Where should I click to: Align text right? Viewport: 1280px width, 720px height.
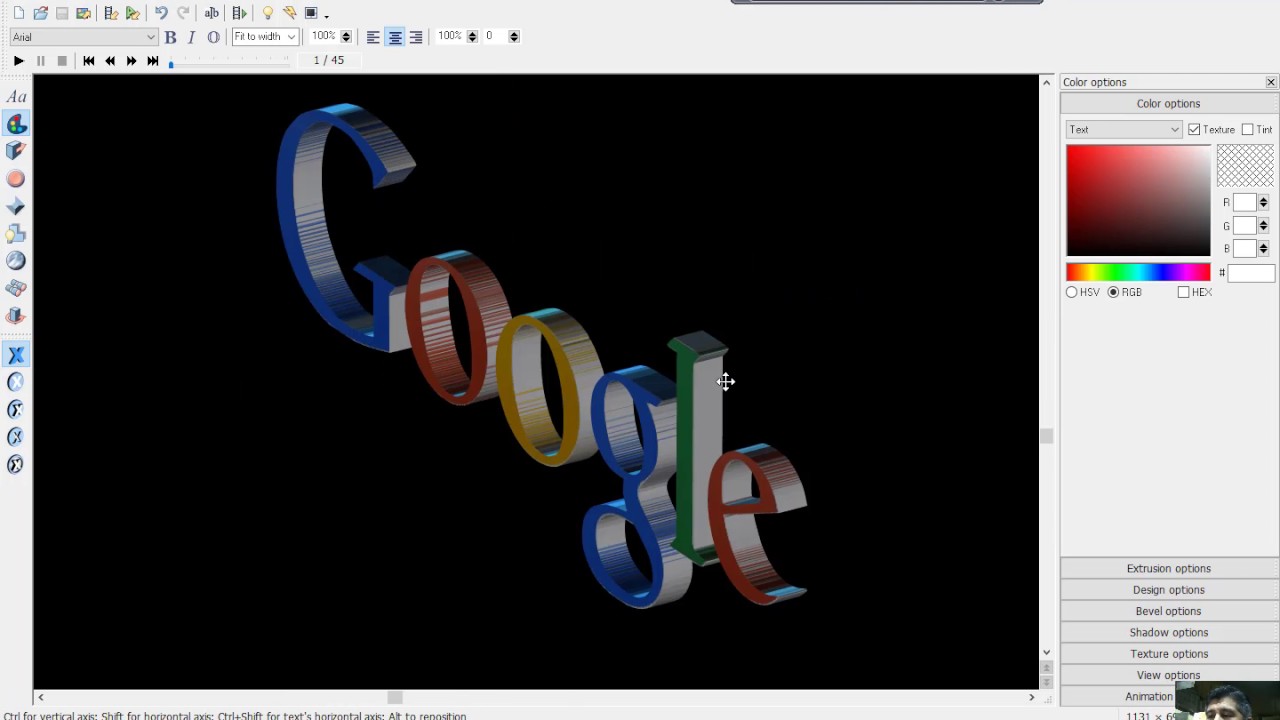(x=416, y=37)
